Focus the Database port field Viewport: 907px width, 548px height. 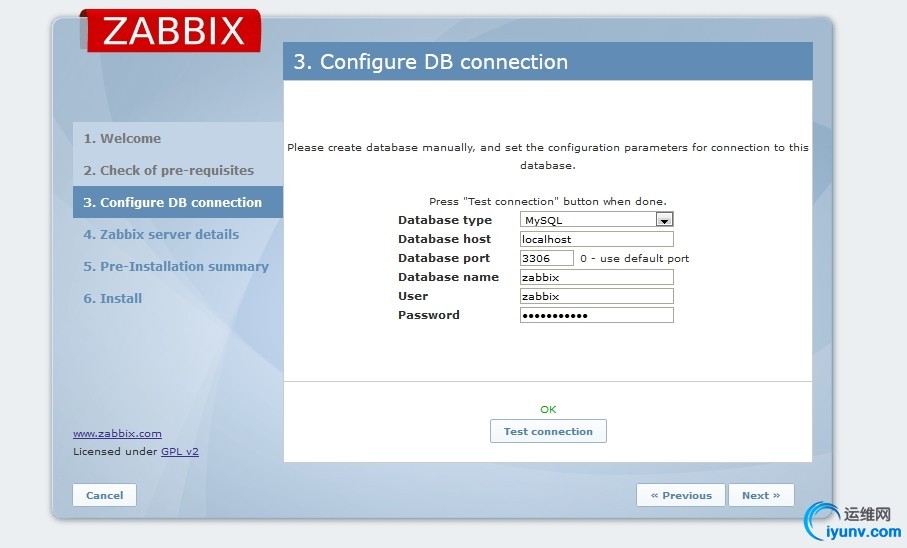click(x=547, y=258)
